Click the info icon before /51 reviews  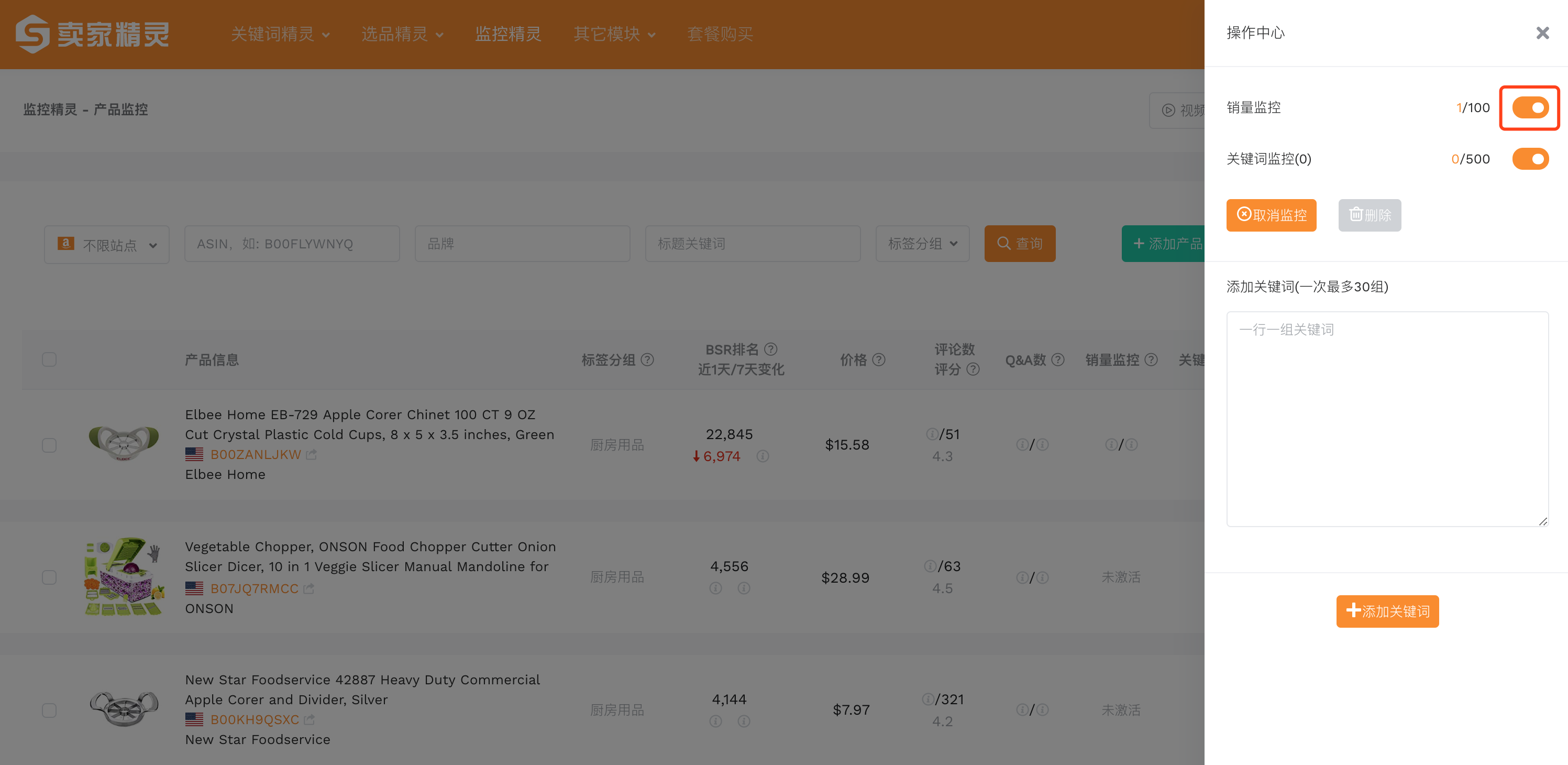[932, 434]
